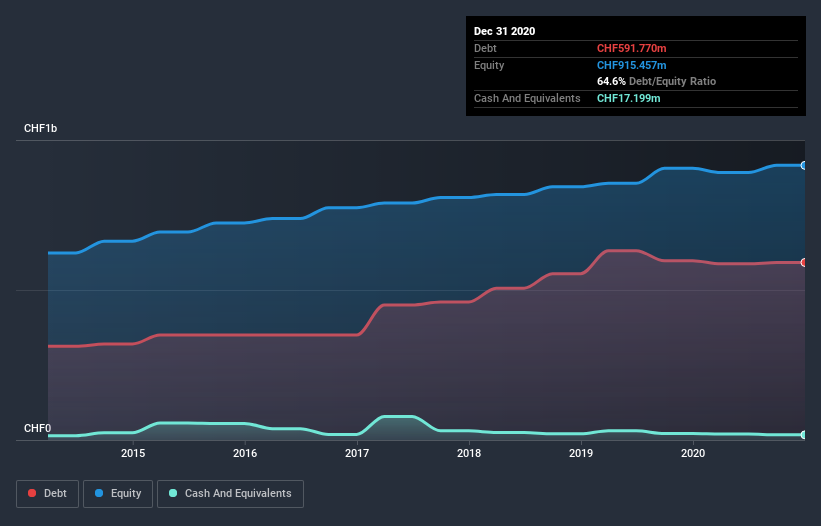Click the Cash And Equivalents tooltip label
The image size is (821, 526).
(x=527, y=98)
